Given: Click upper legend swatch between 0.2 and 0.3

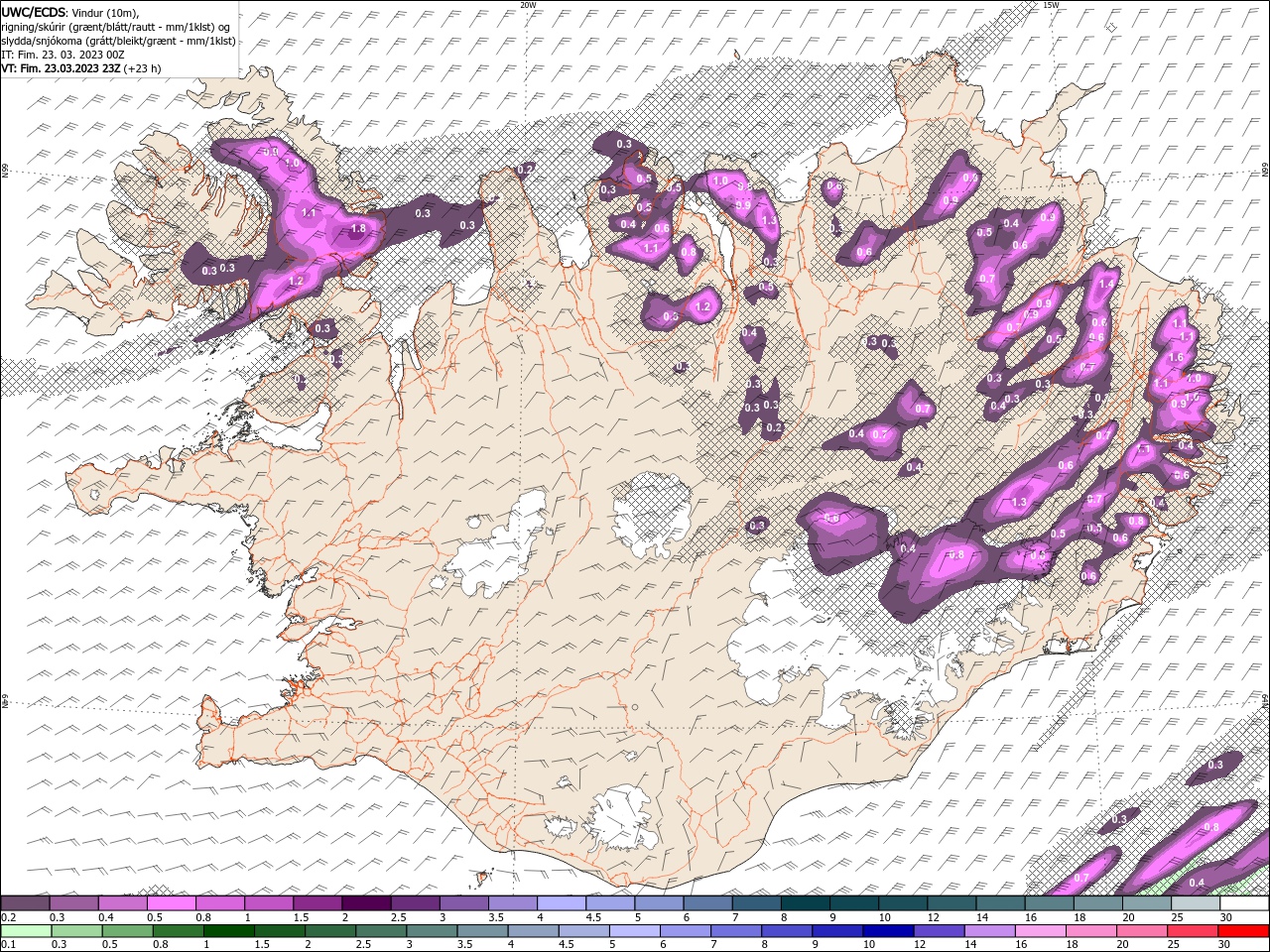Looking at the screenshot, I should click(26, 903).
